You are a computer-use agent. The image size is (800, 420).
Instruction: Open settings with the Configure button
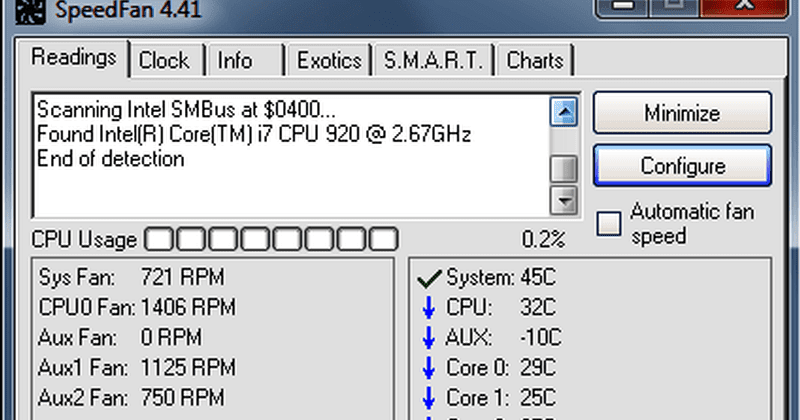click(x=682, y=166)
